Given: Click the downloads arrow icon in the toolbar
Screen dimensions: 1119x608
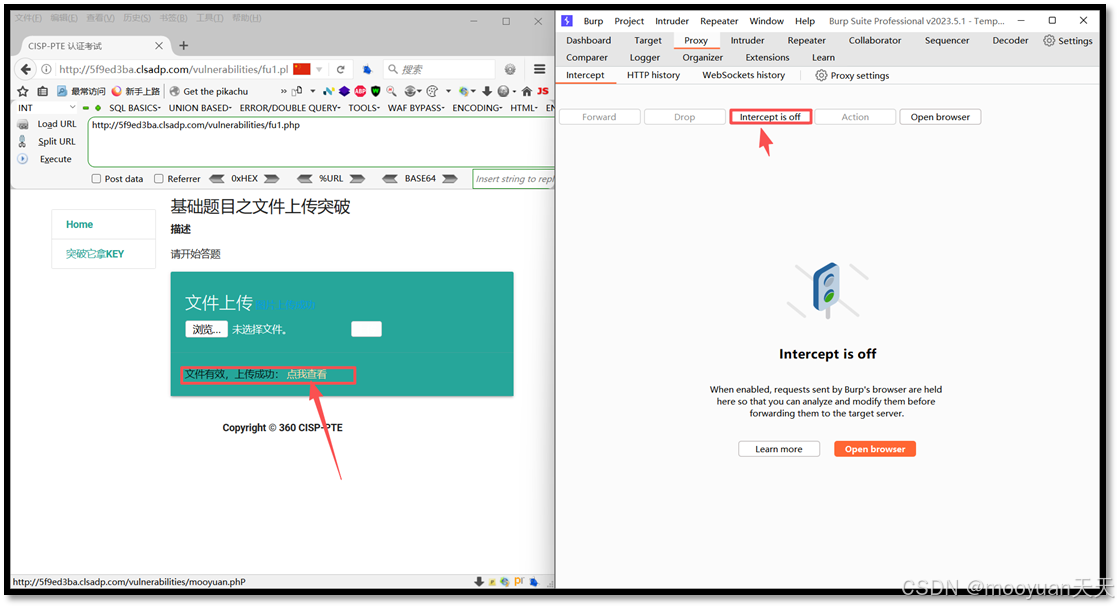Looking at the screenshot, I should pyautogui.click(x=487, y=91).
